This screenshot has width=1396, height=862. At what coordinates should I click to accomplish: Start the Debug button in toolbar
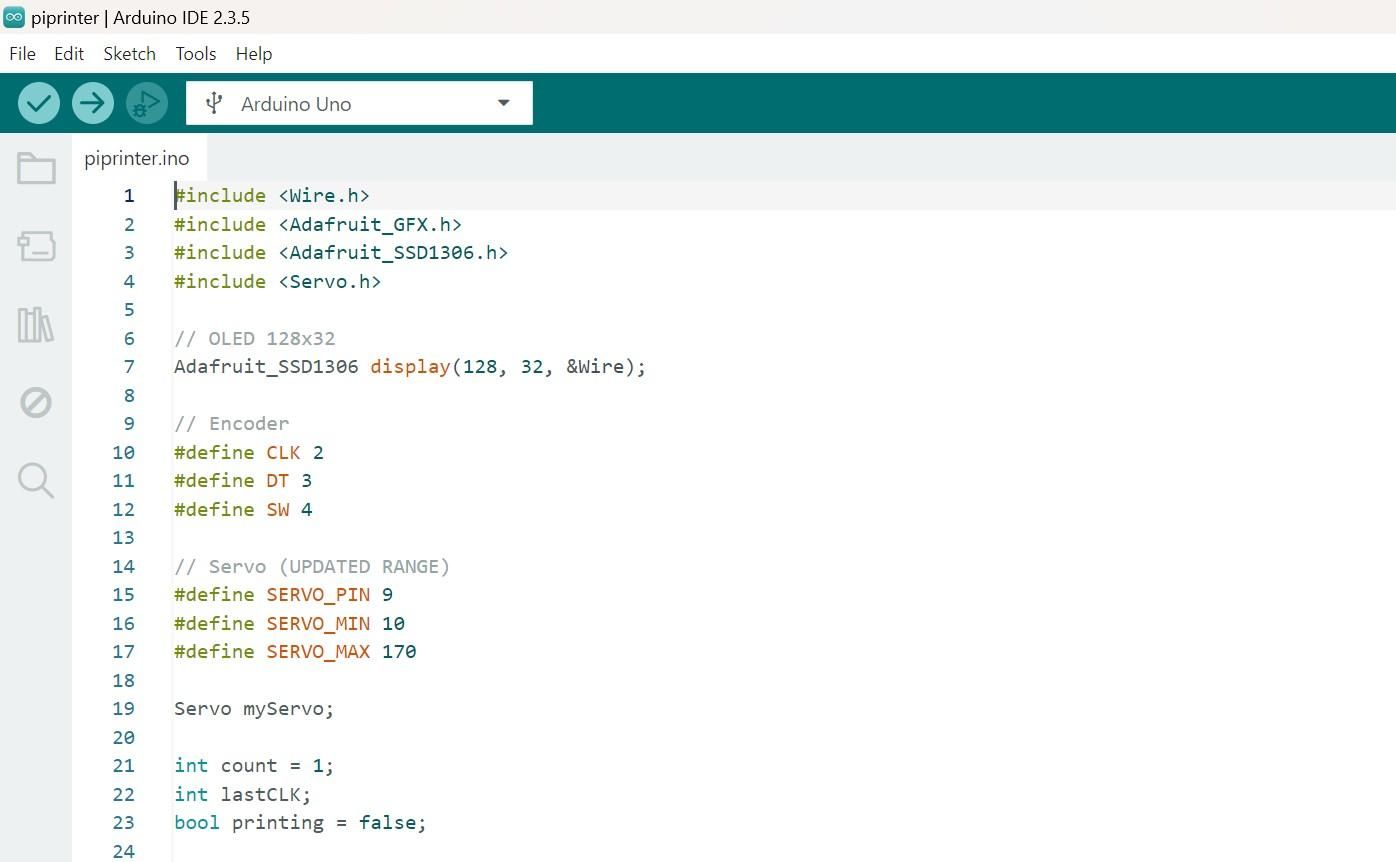pos(147,103)
